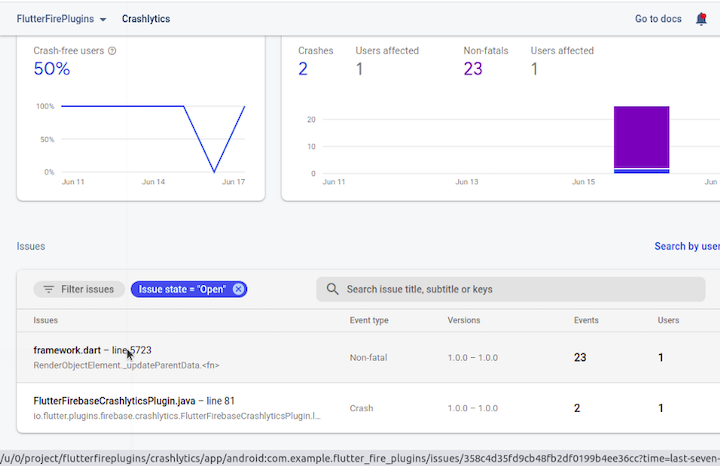Open the Crashlytics section
Viewport: 720px width, 466px height.
coord(145,19)
